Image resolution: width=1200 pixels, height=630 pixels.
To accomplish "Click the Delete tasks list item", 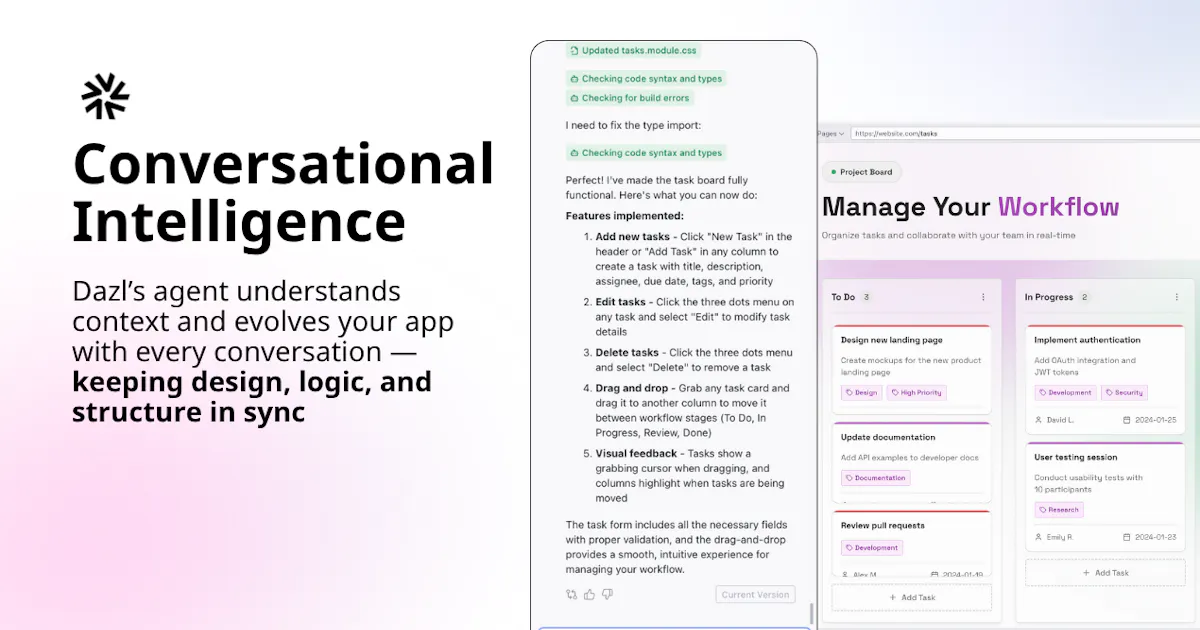I will 686,360.
